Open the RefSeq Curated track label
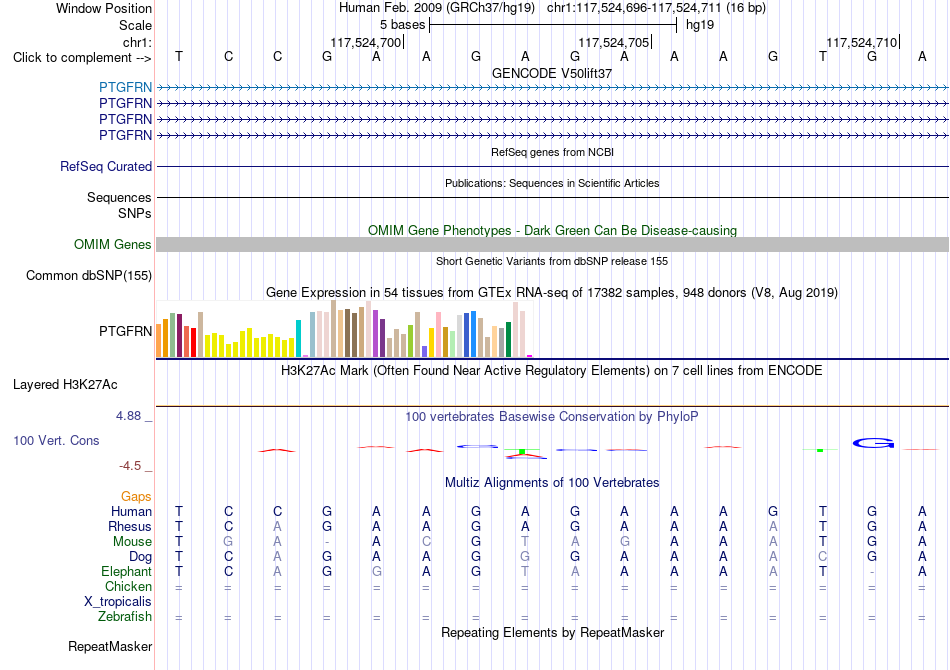 (x=106, y=166)
